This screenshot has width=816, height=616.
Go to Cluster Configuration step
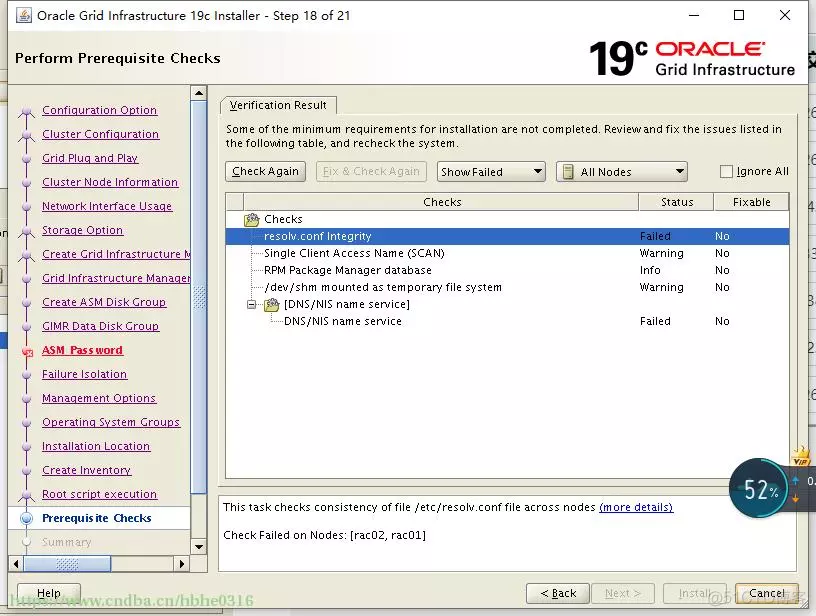tap(100, 134)
